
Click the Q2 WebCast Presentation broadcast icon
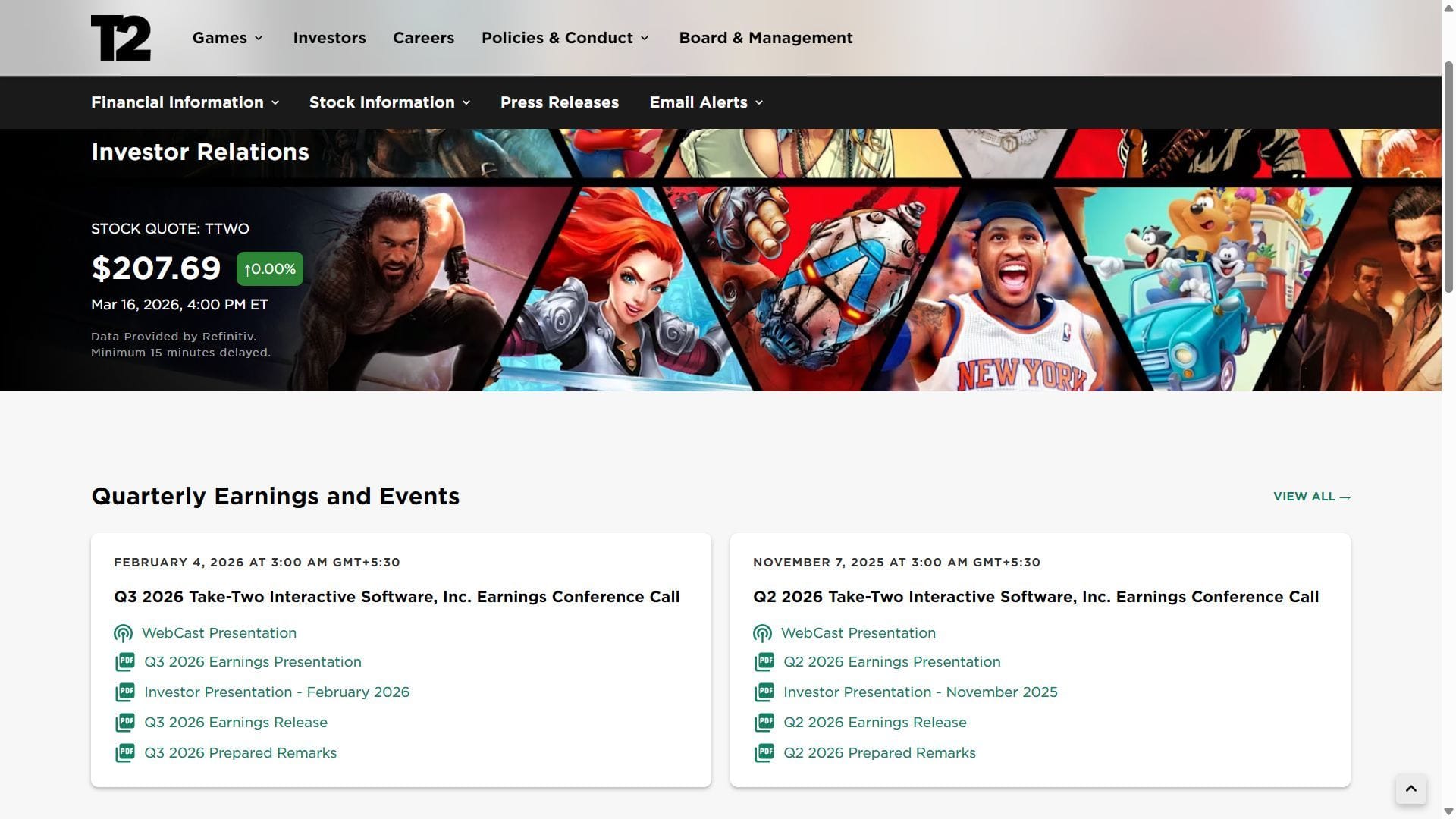pyautogui.click(x=762, y=633)
